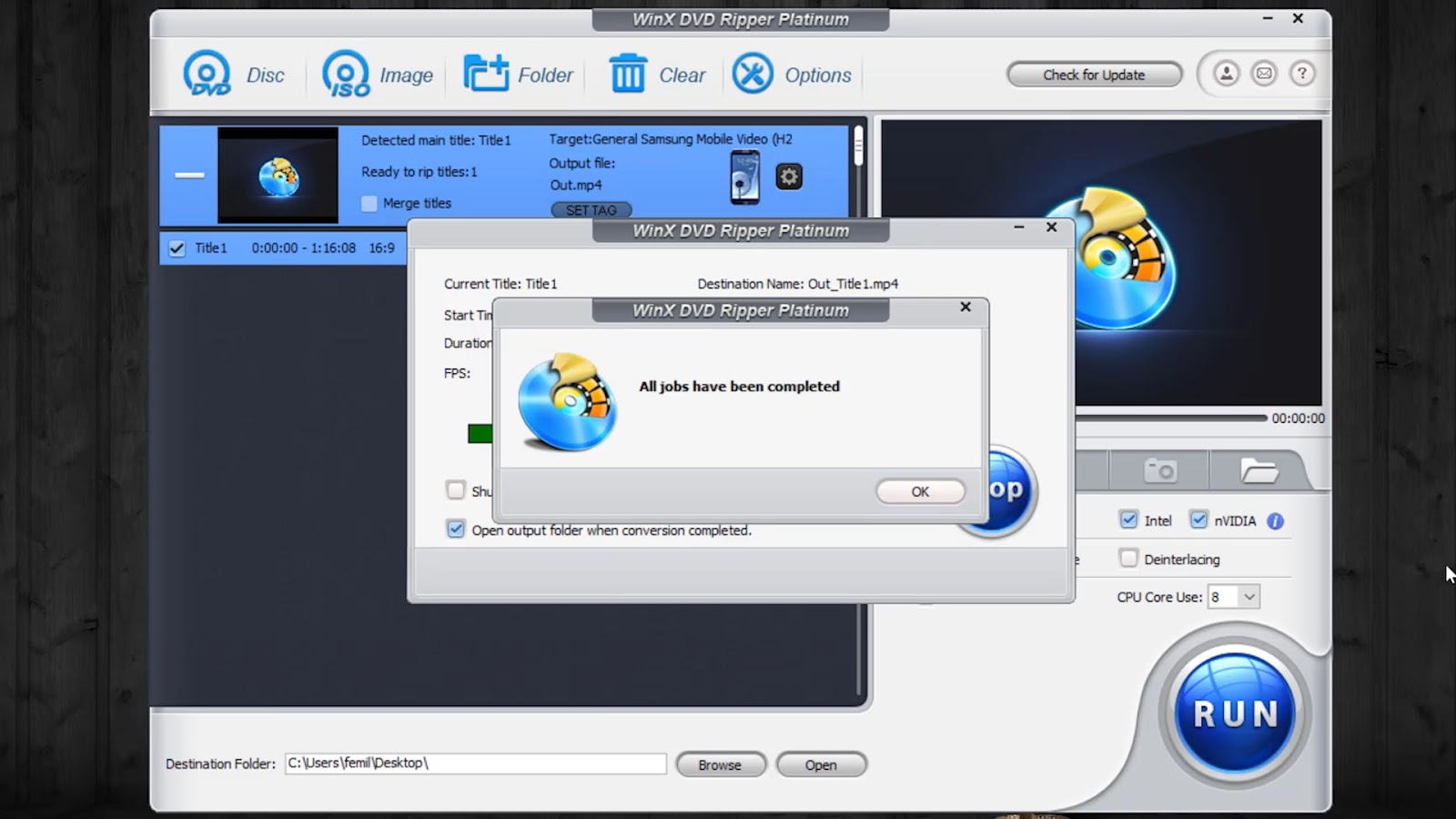Screen dimensions: 1456x819
Task: Toggle the Title1 checkbox
Action: click(177, 248)
